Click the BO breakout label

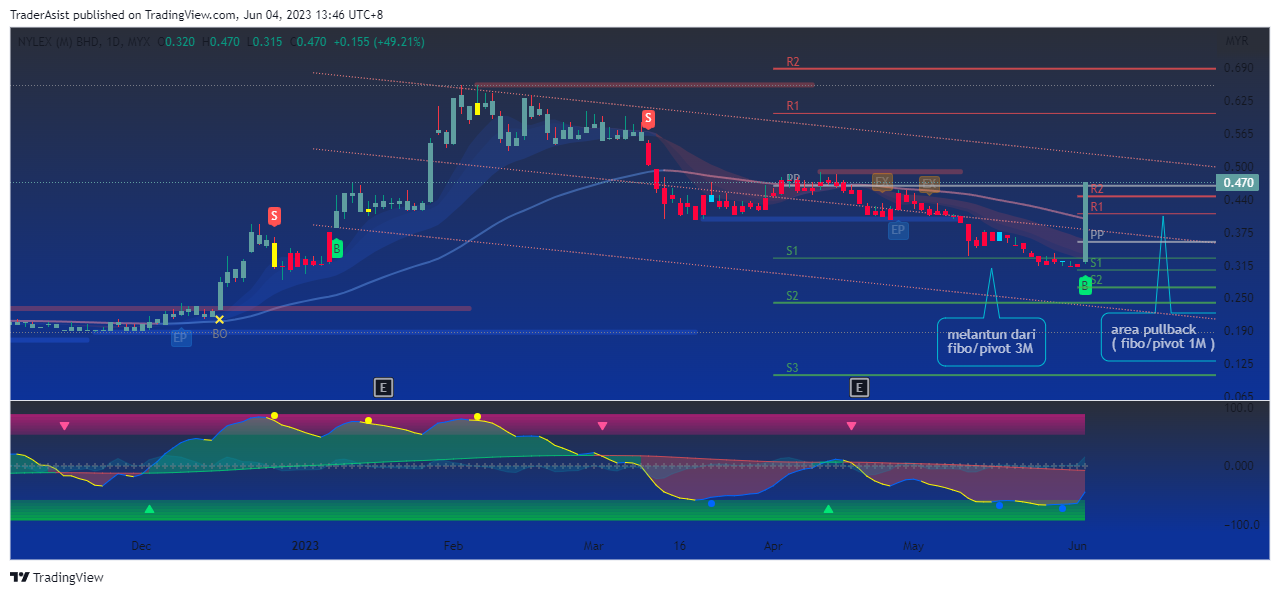[x=219, y=334]
